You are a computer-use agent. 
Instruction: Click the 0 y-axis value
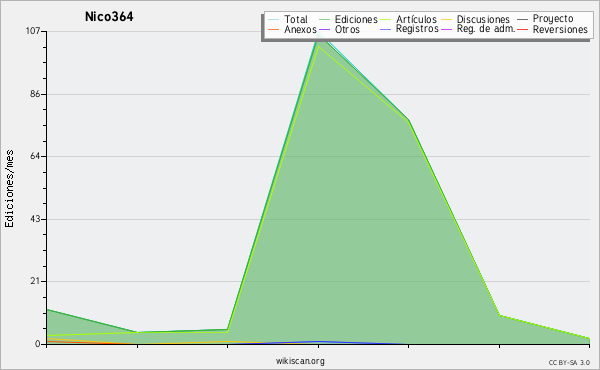point(38,344)
